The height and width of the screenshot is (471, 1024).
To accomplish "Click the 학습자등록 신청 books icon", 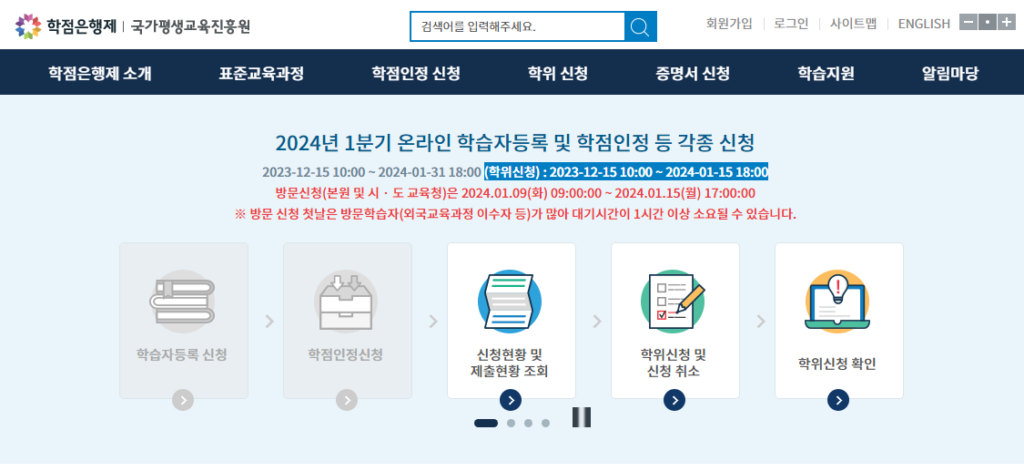I will 182,301.
